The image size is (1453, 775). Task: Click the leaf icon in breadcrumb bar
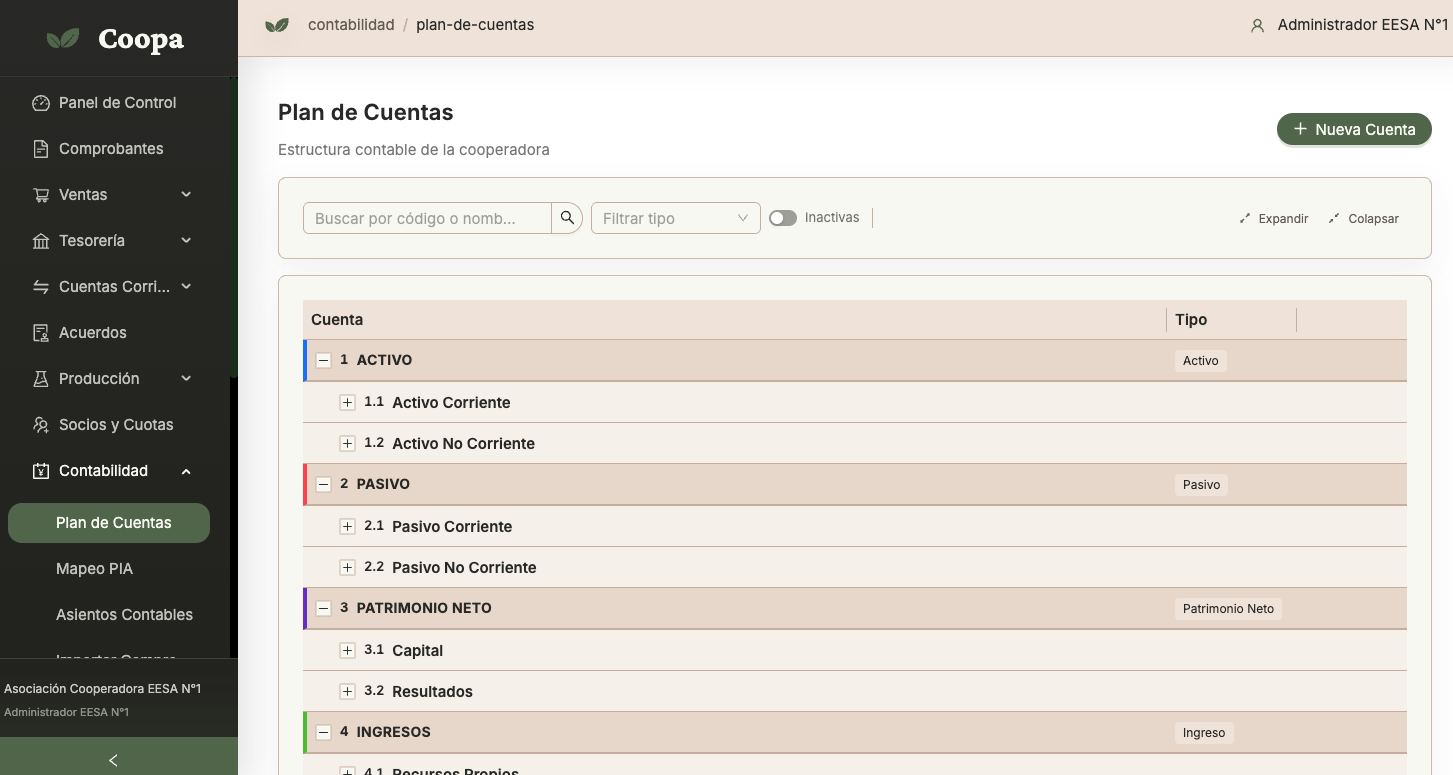point(276,25)
